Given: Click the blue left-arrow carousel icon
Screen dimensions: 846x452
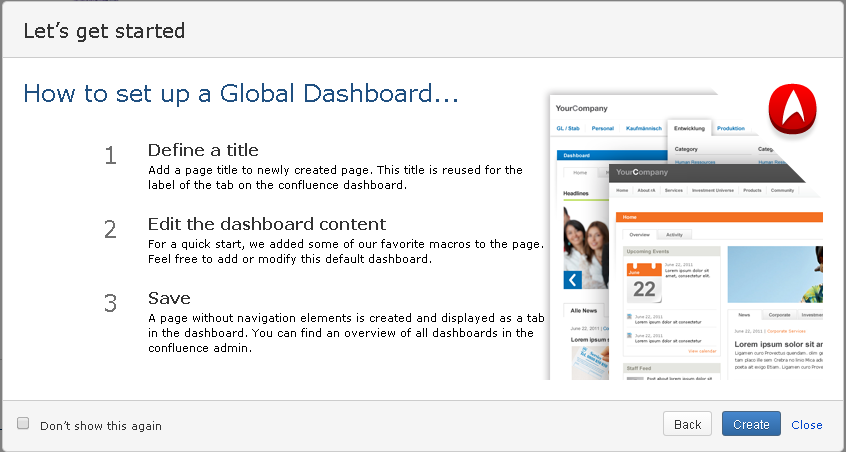Looking at the screenshot, I should coord(573,280).
